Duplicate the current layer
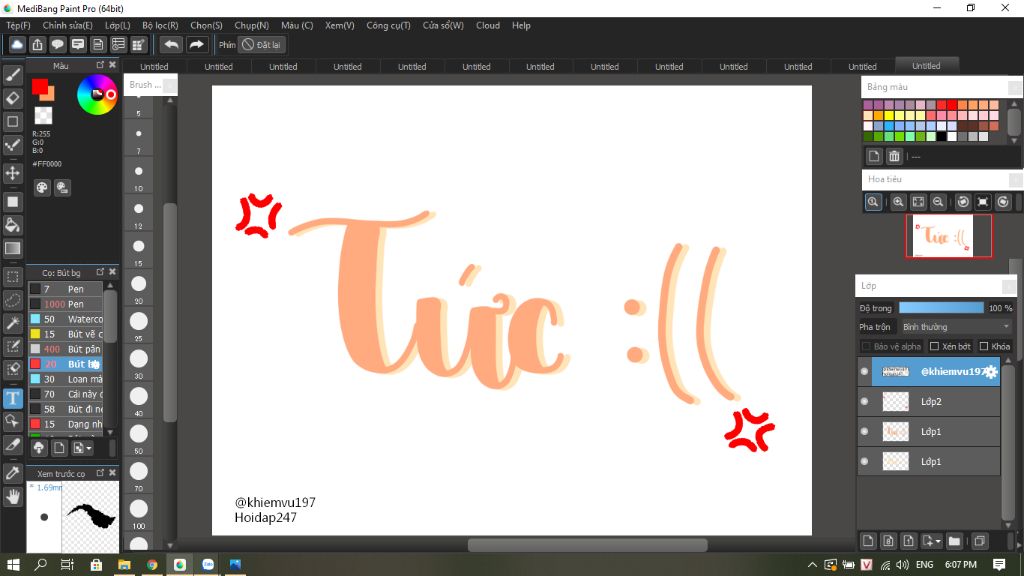Viewport: 1024px width, 576px height. click(x=979, y=541)
